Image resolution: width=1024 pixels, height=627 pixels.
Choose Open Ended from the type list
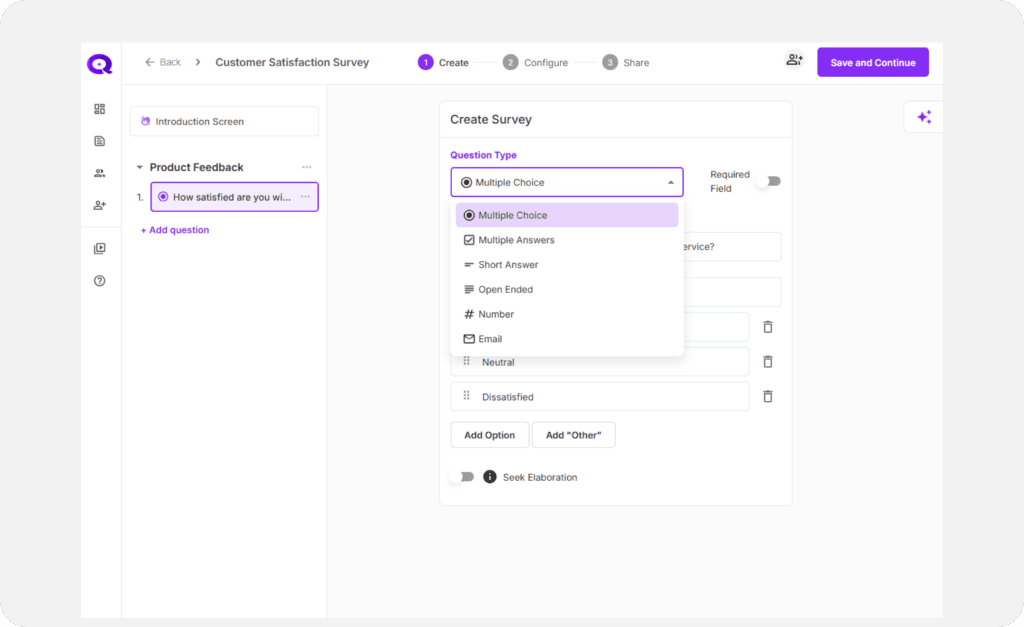505,289
